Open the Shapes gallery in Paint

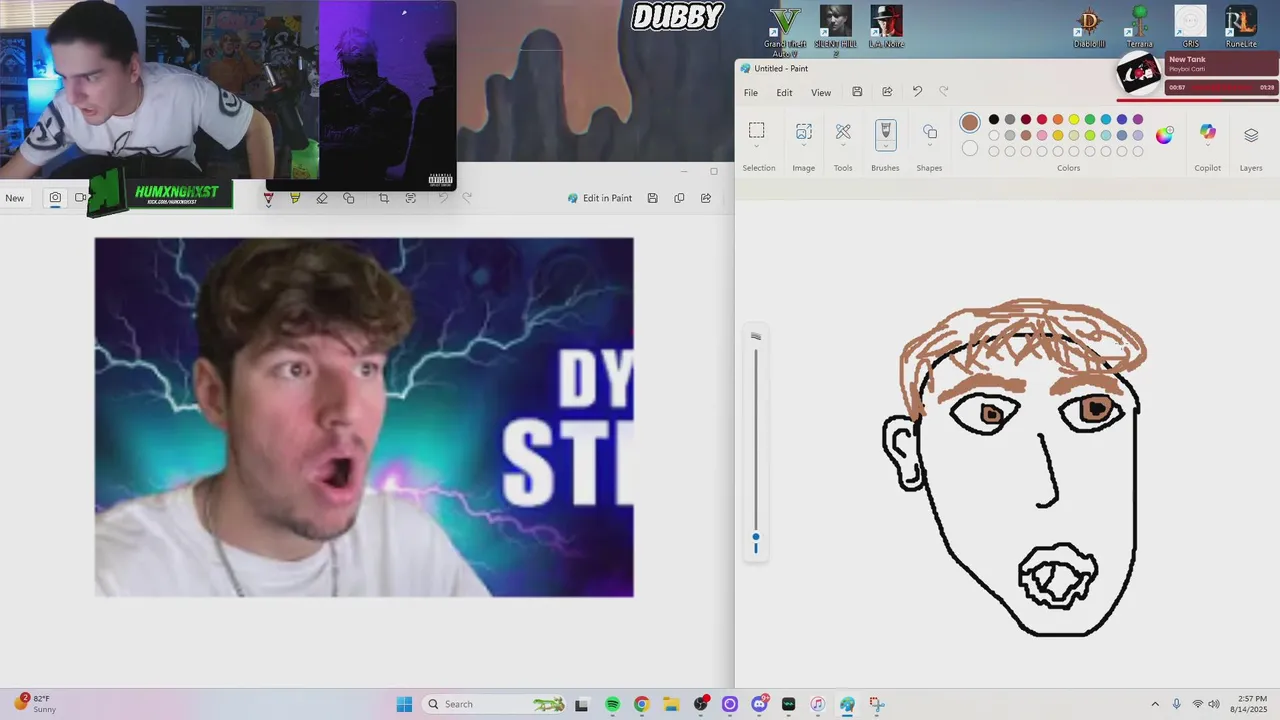[x=929, y=132]
